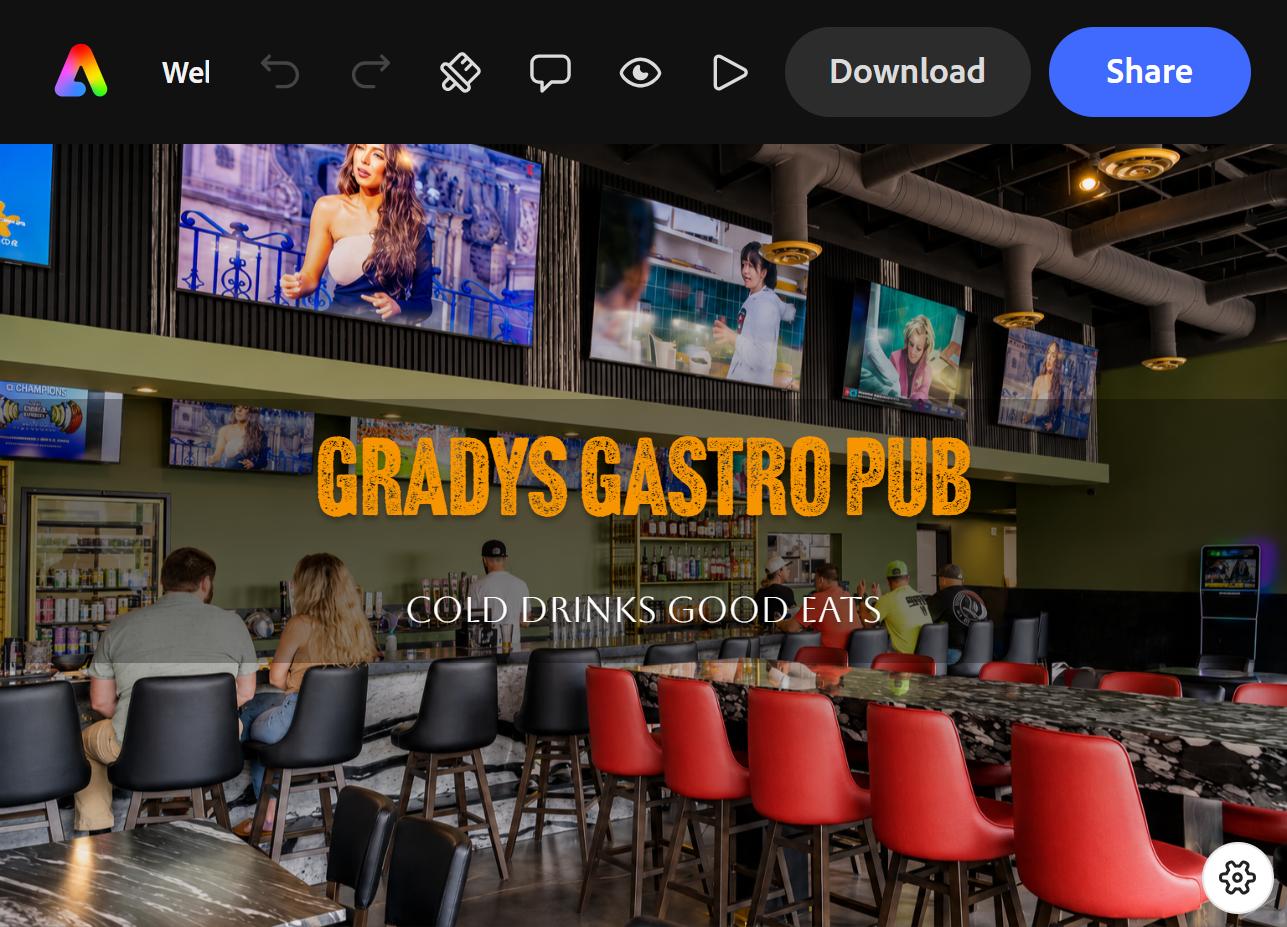
Task: Open the comments speech bubble
Action: [x=550, y=73]
